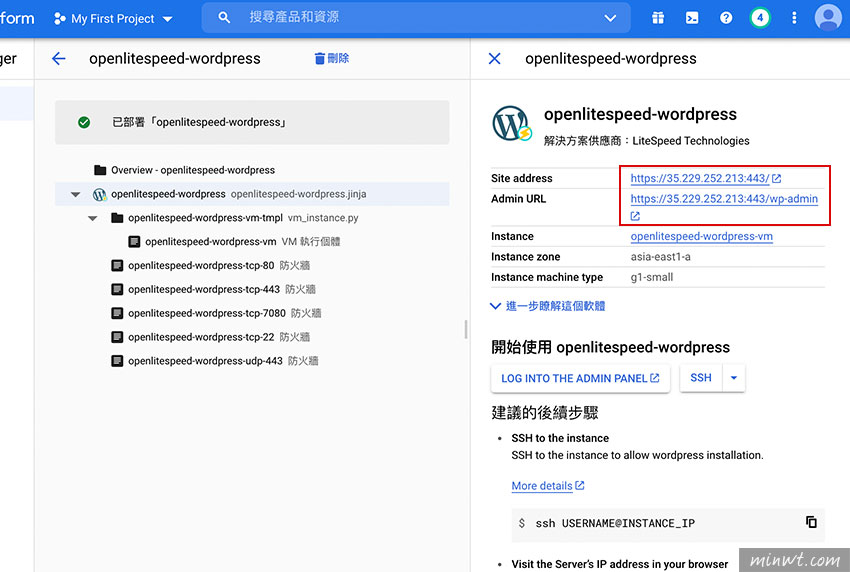
Task: View notifications badge showing 4
Action: click(760, 18)
